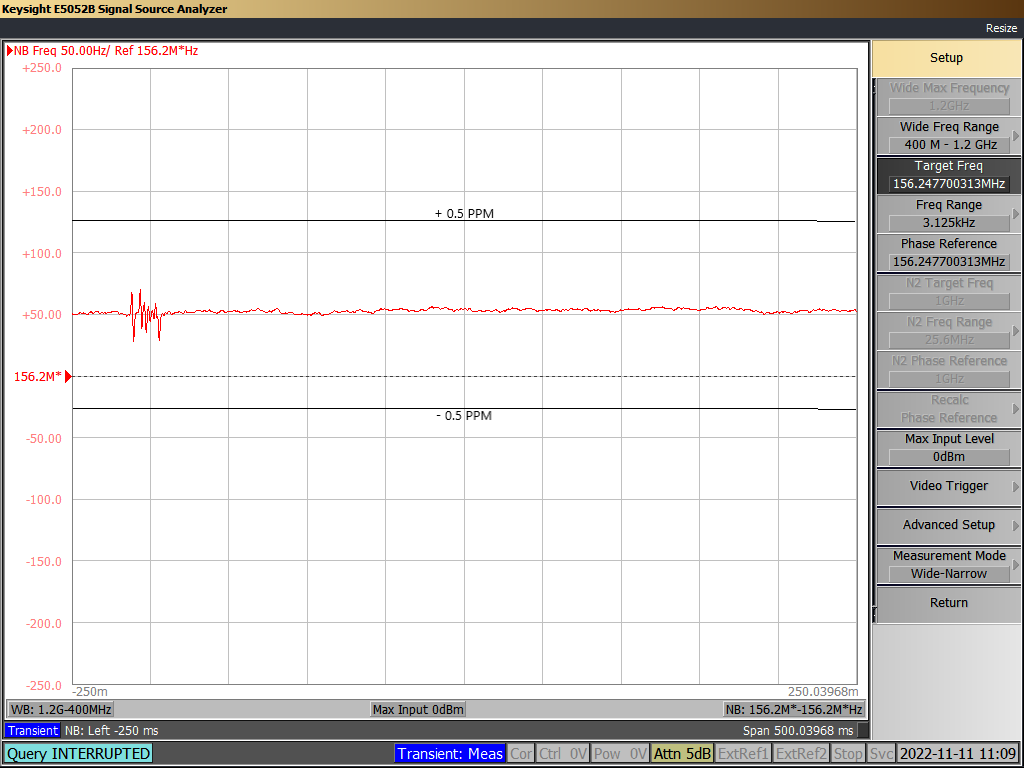
Task: Open the Resize option in the titlebar
Action: tap(1001, 28)
